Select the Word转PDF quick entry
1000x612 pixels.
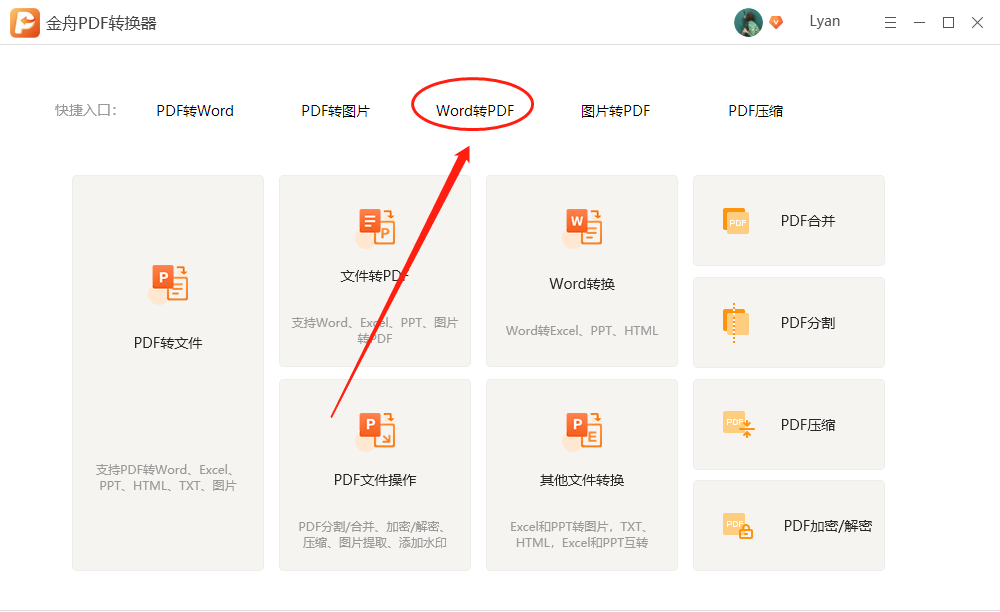pyautogui.click(x=475, y=111)
